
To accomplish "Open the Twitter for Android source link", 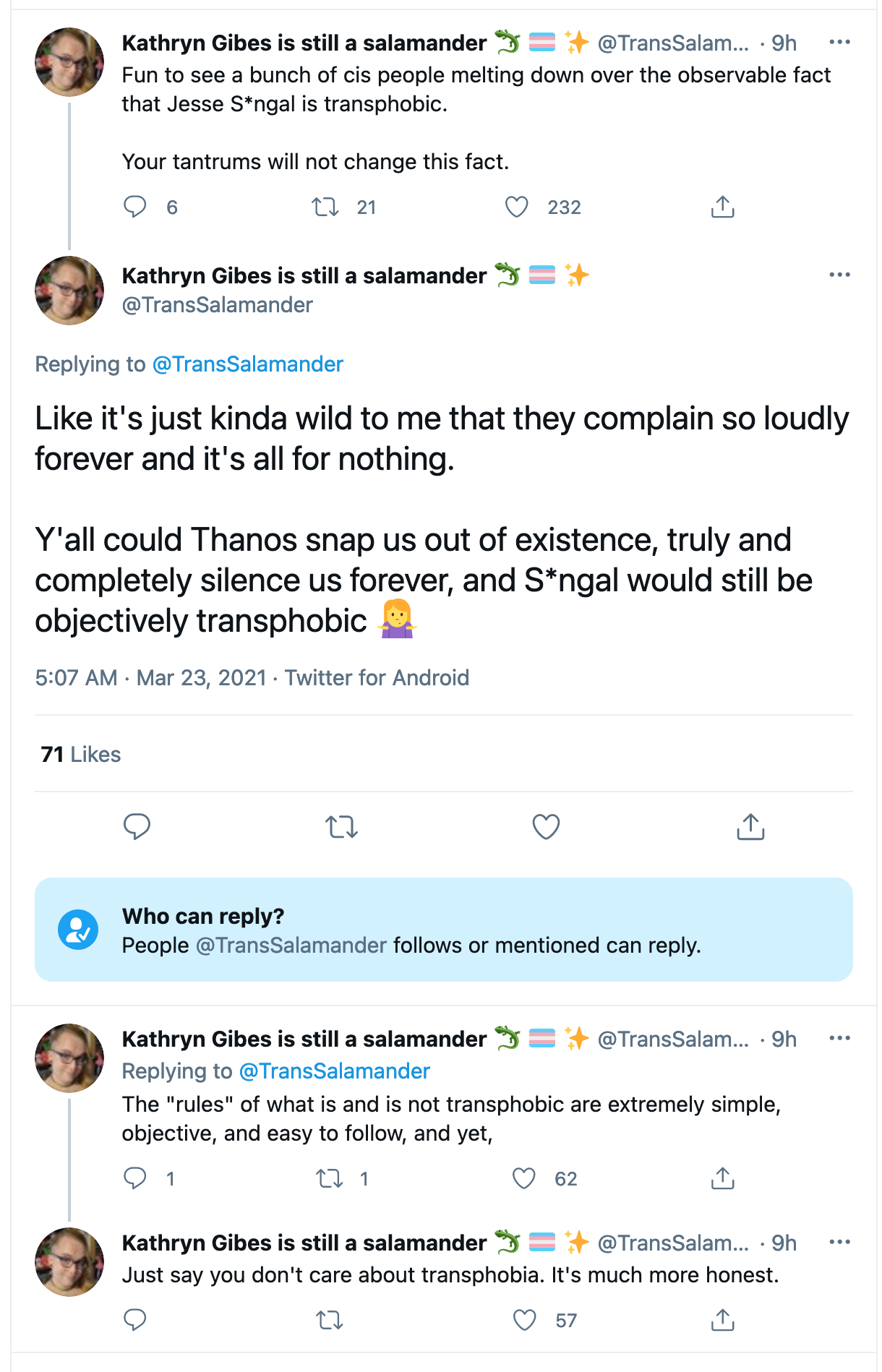I will (x=377, y=677).
